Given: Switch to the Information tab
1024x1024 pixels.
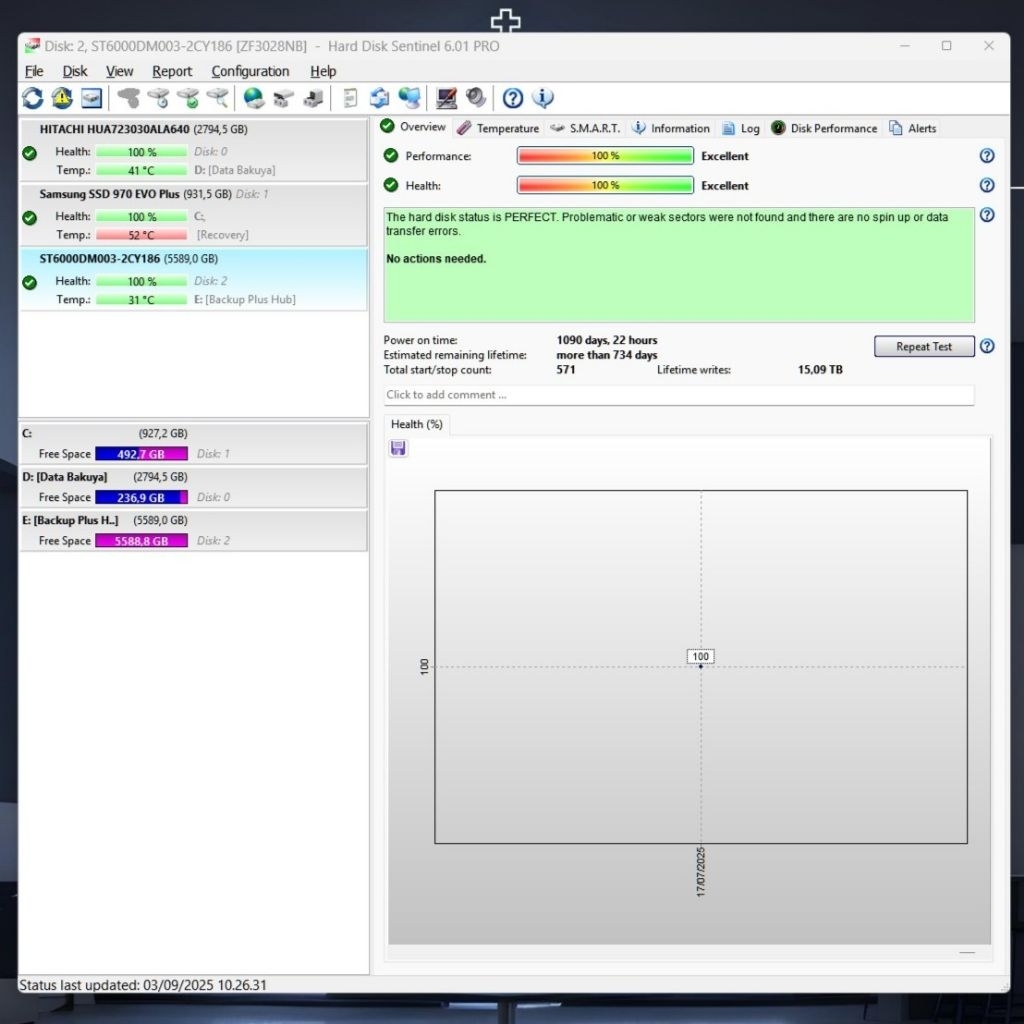Looking at the screenshot, I should click(x=671, y=128).
